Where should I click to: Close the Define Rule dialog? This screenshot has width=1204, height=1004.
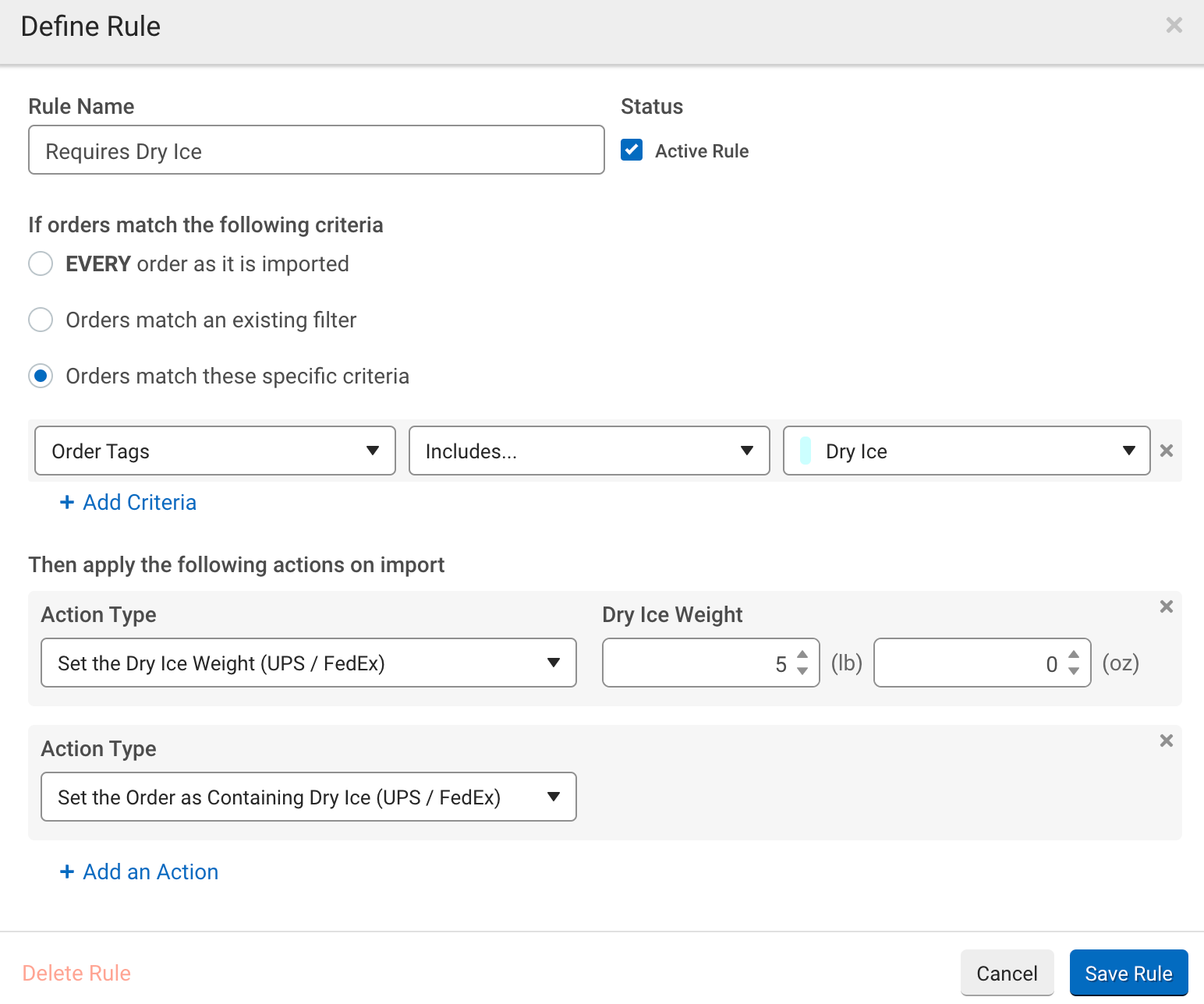pyautogui.click(x=1174, y=26)
